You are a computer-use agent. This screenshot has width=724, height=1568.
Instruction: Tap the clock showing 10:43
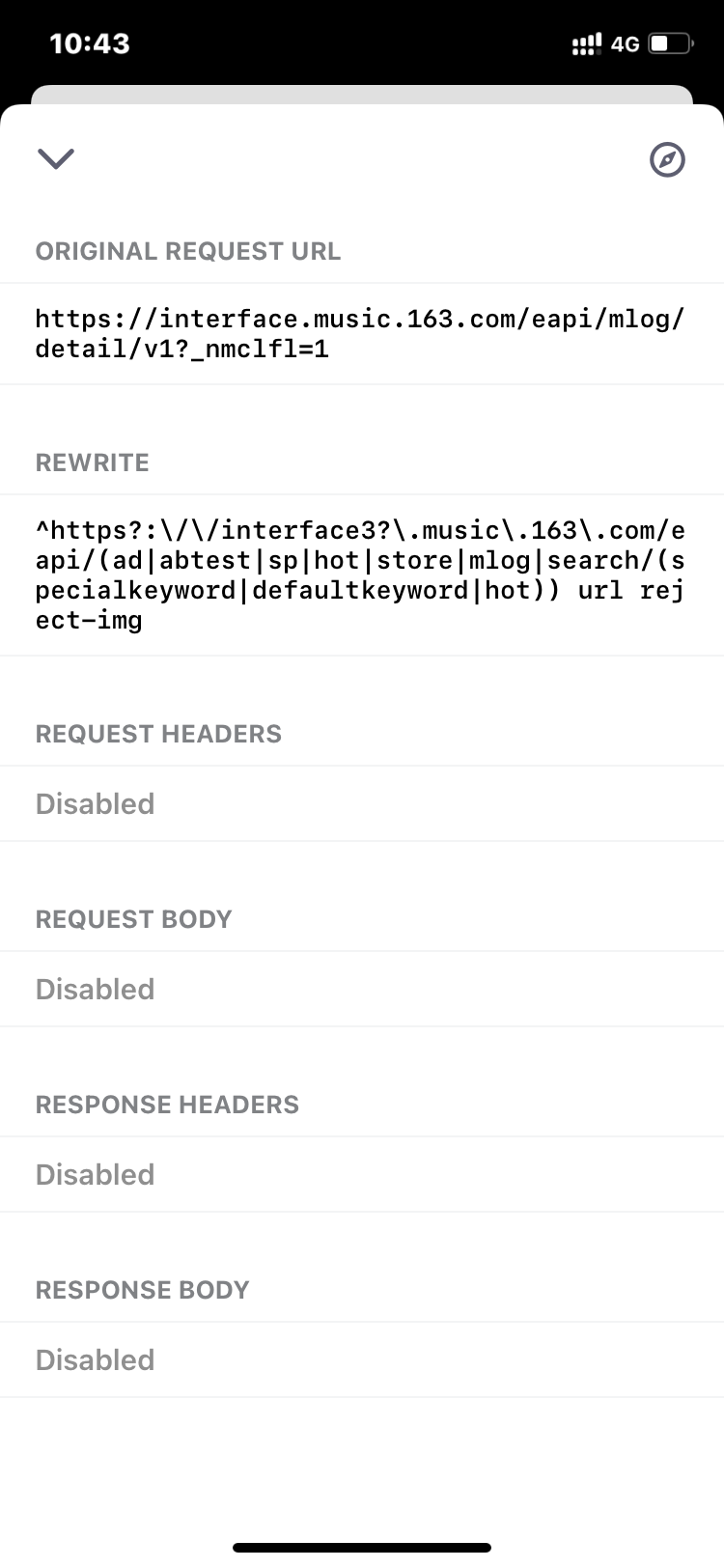point(91,42)
